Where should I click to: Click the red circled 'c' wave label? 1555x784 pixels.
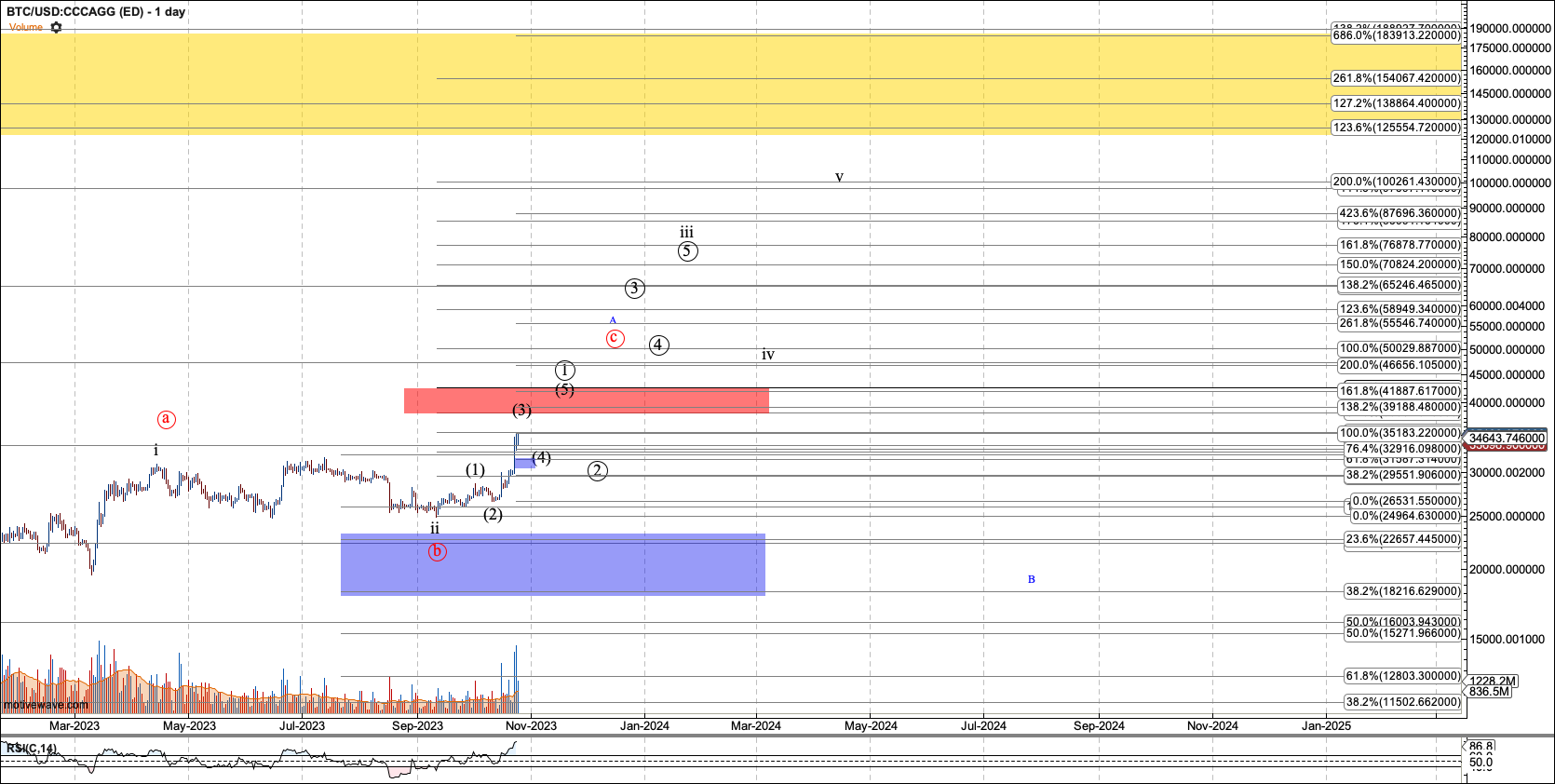tap(615, 338)
